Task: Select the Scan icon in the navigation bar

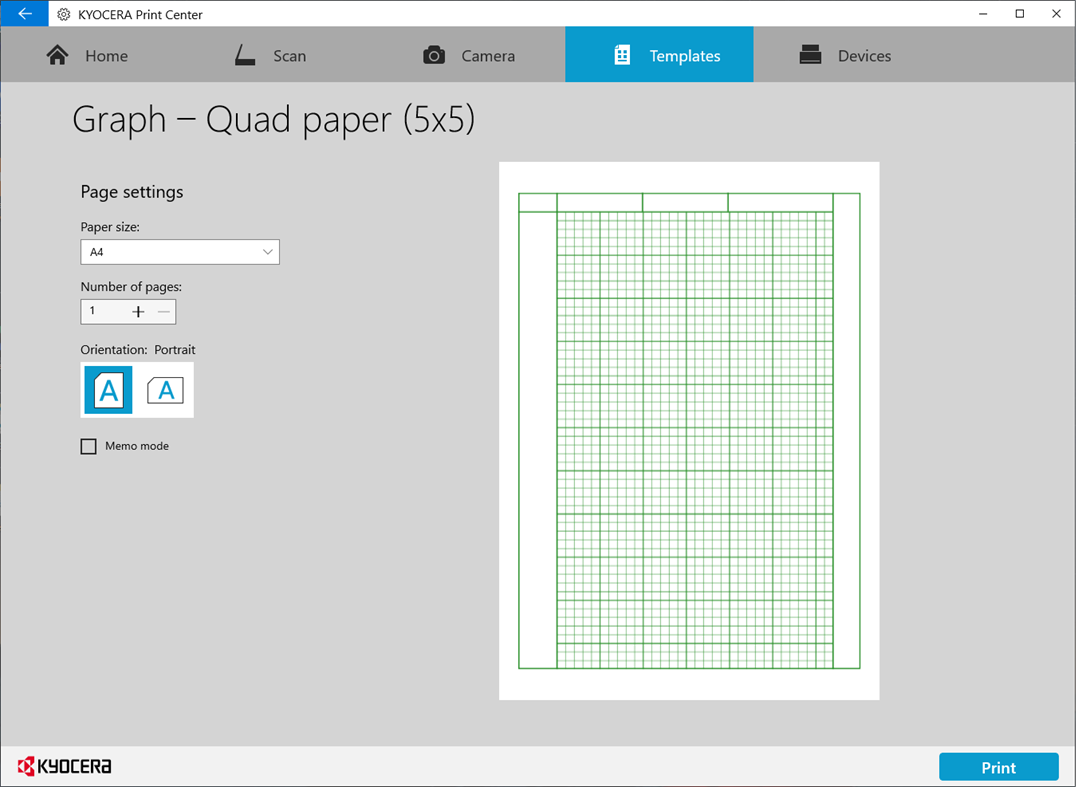Action: click(243, 55)
